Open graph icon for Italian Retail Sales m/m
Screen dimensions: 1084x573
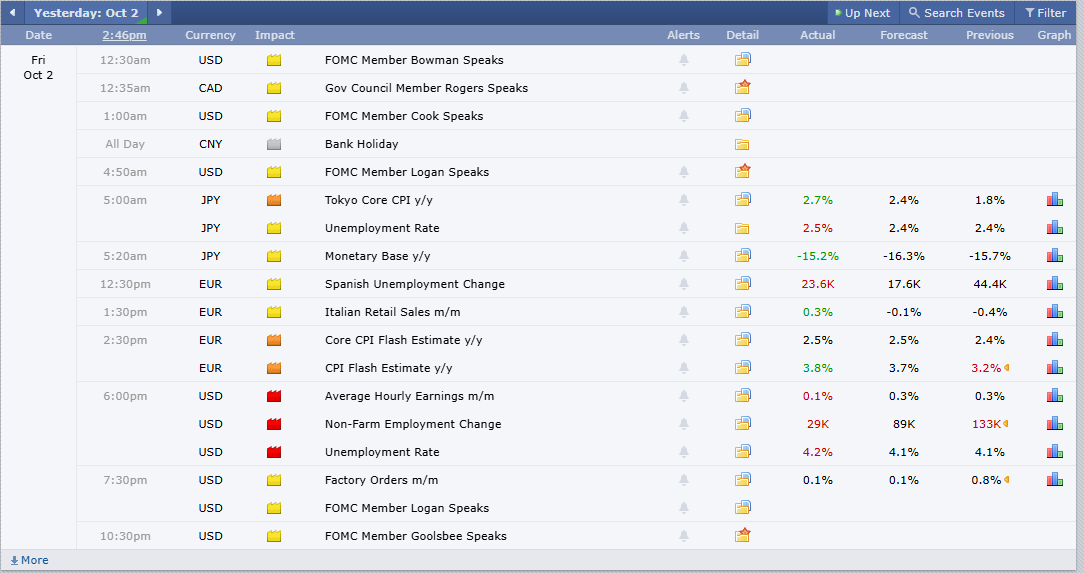point(1054,312)
